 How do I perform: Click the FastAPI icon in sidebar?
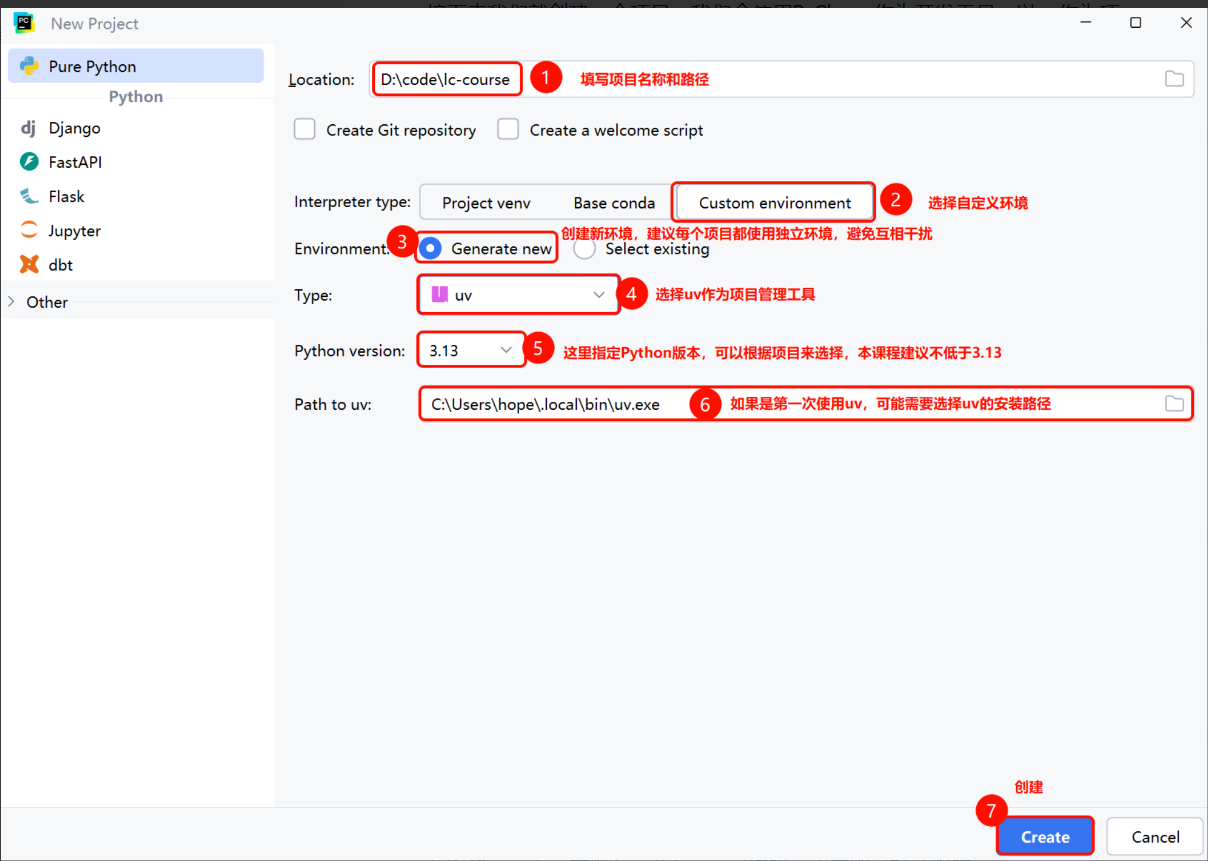tap(29, 162)
